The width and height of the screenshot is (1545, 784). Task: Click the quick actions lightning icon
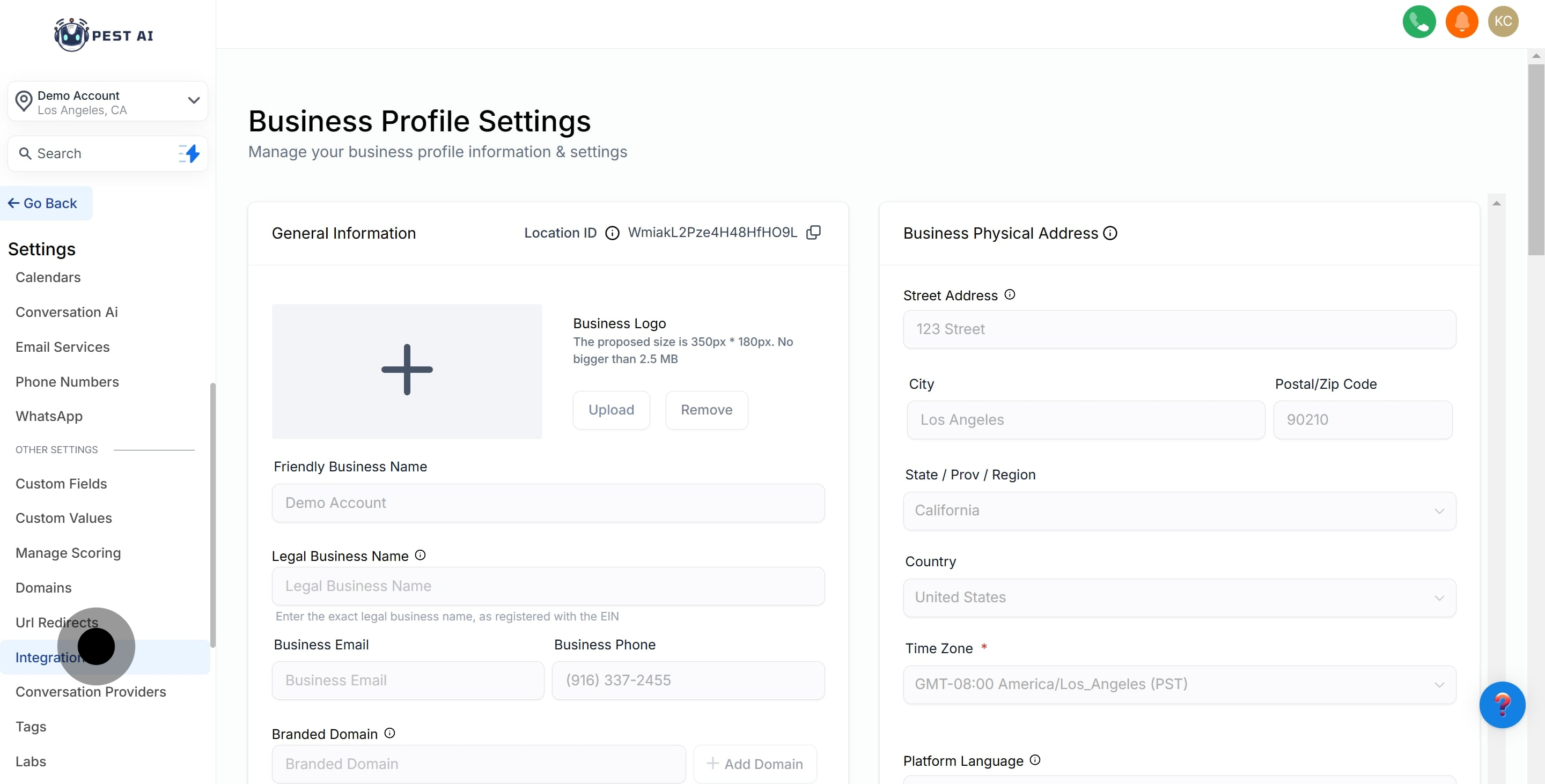tap(189, 153)
